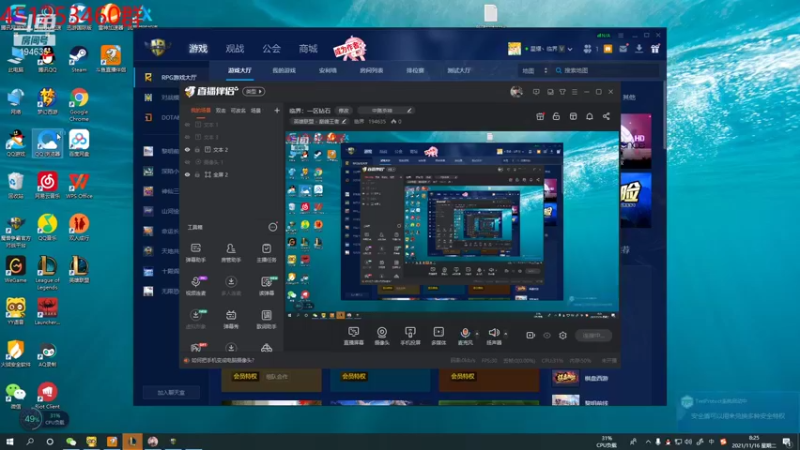The height and width of the screenshot is (450, 800).
Task: Open the phone-as-camera help link
Action: click(x=222, y=360)
